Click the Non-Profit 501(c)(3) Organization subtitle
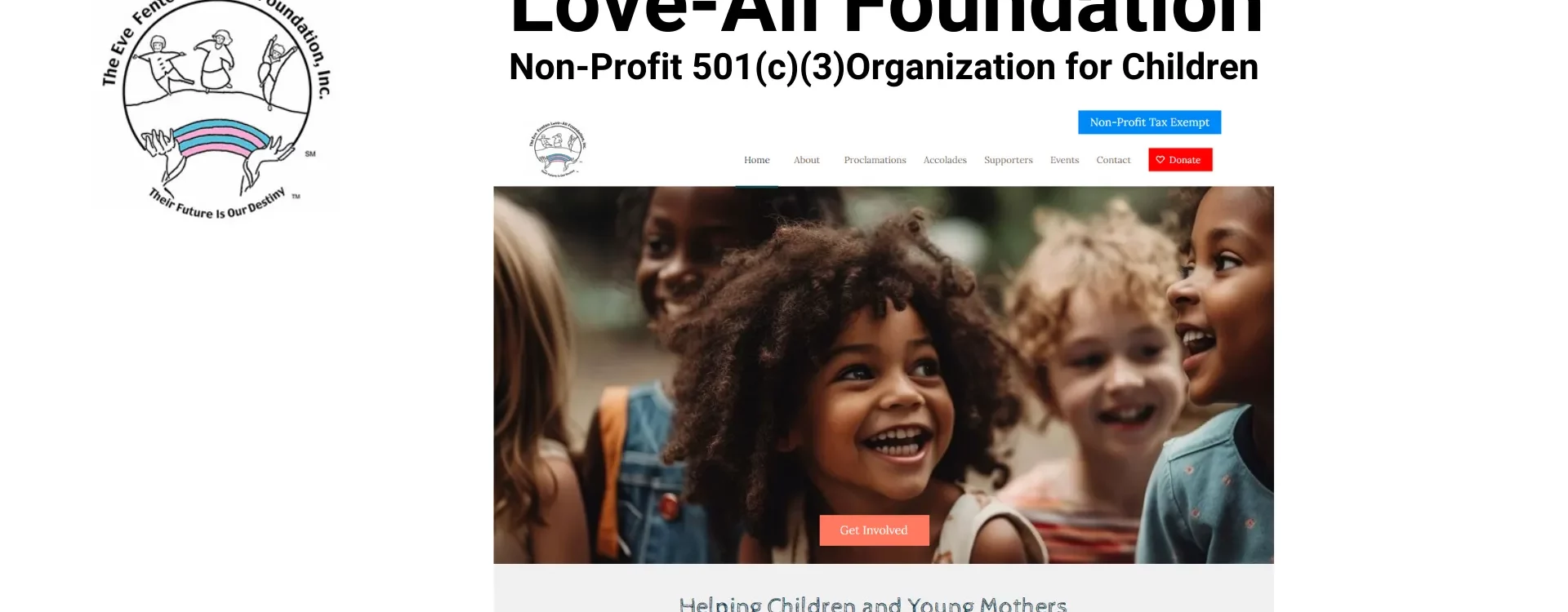Screen dimensions: 1568x612 tap(884, 67)
